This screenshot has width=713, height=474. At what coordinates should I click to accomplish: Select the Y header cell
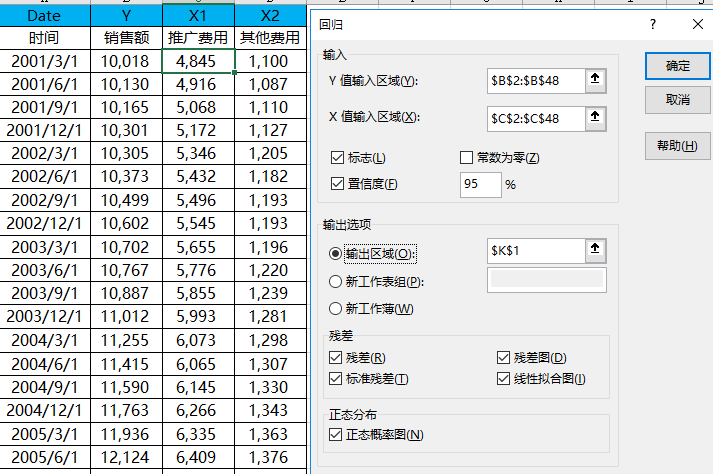(x=126, y=15)
